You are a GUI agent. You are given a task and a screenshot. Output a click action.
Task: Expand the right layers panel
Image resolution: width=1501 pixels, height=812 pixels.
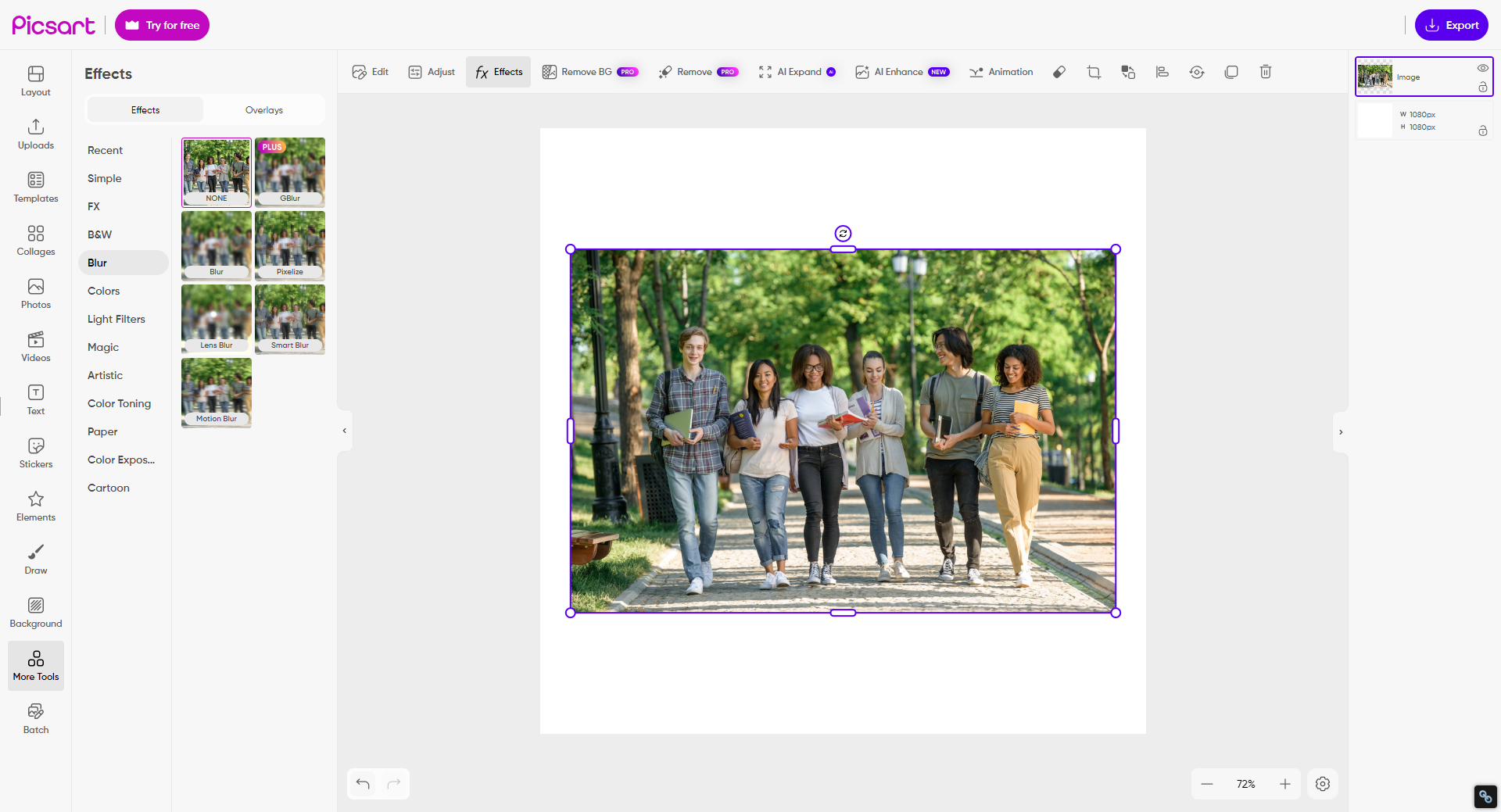click(1342, 432)
